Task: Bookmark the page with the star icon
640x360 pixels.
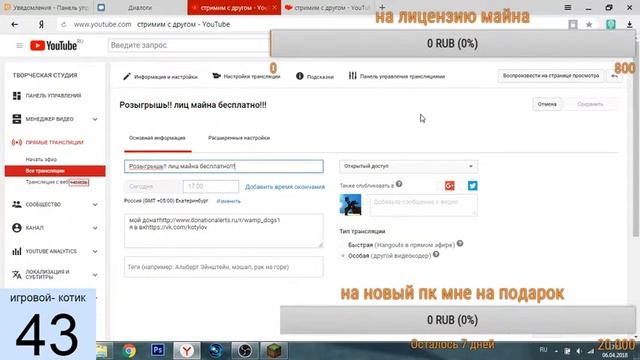Action: click(589, 24)
